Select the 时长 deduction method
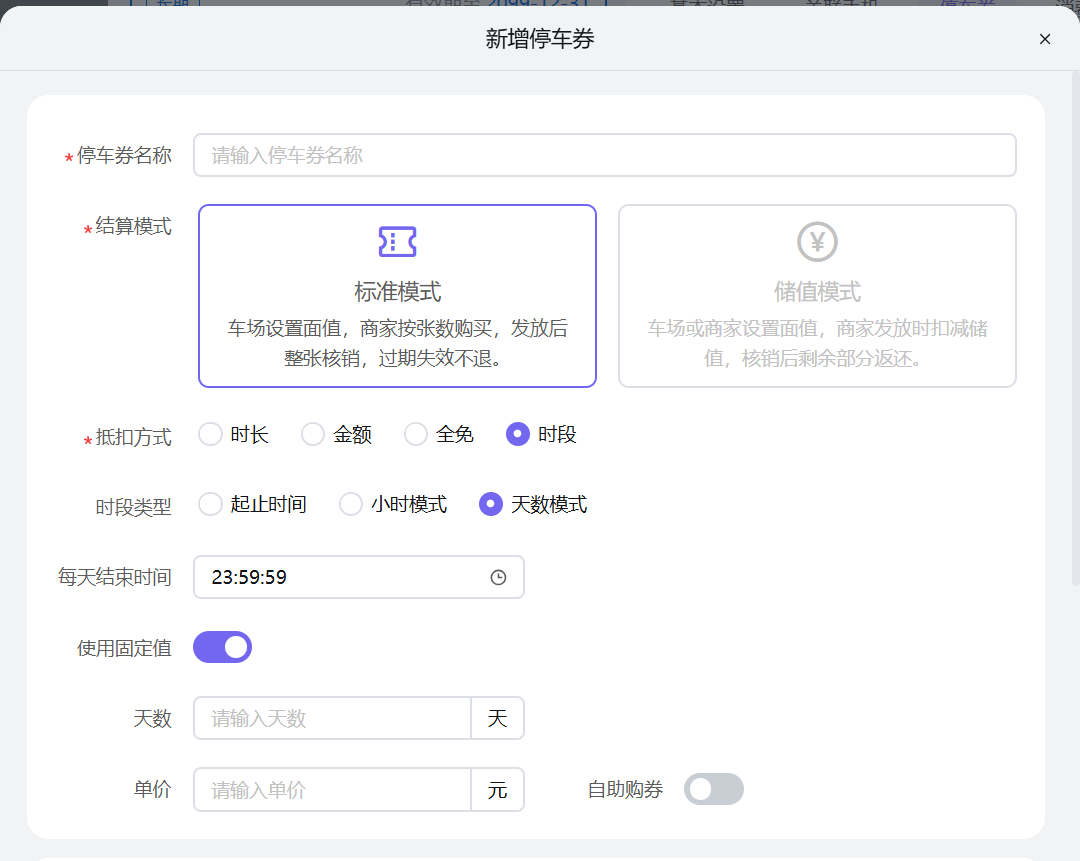1080x861 pixels. [x=210, y=434]
